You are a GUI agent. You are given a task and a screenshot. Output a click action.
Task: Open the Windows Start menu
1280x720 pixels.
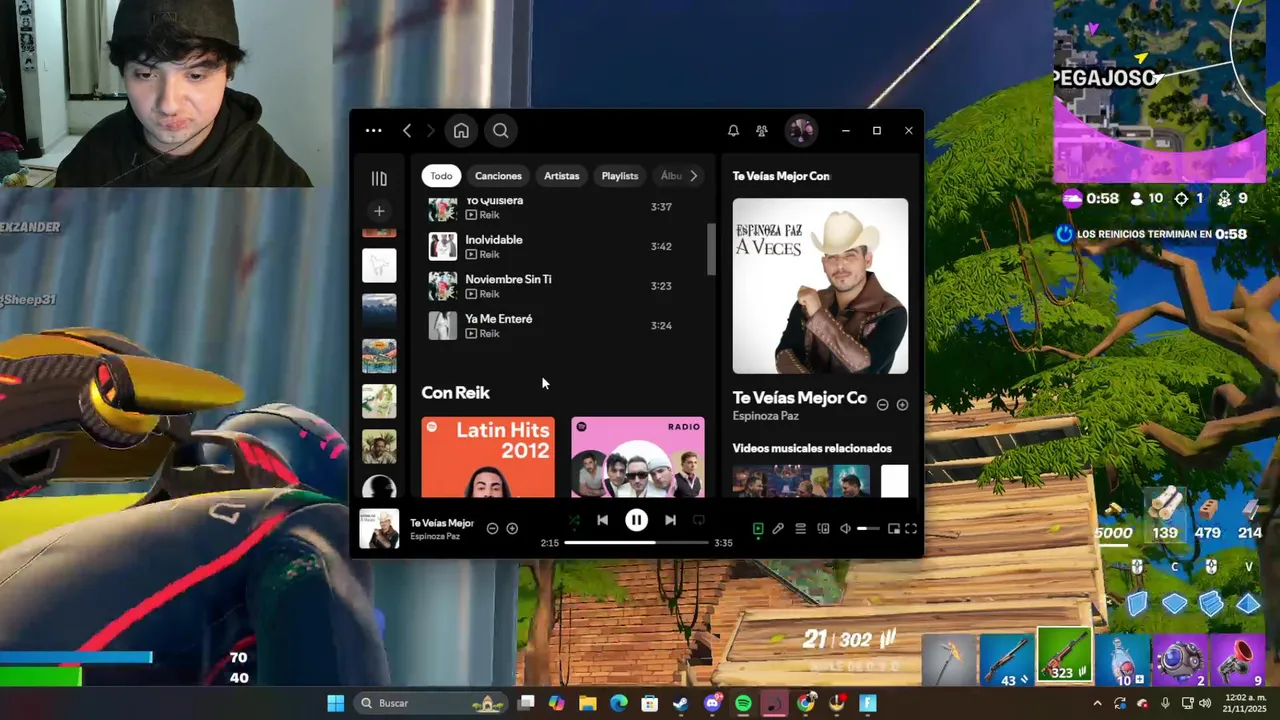coord(336,703)
